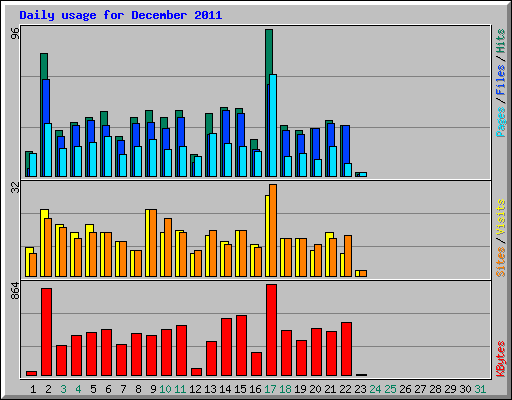Click the 'Files' legend label

tap(500, 80)
